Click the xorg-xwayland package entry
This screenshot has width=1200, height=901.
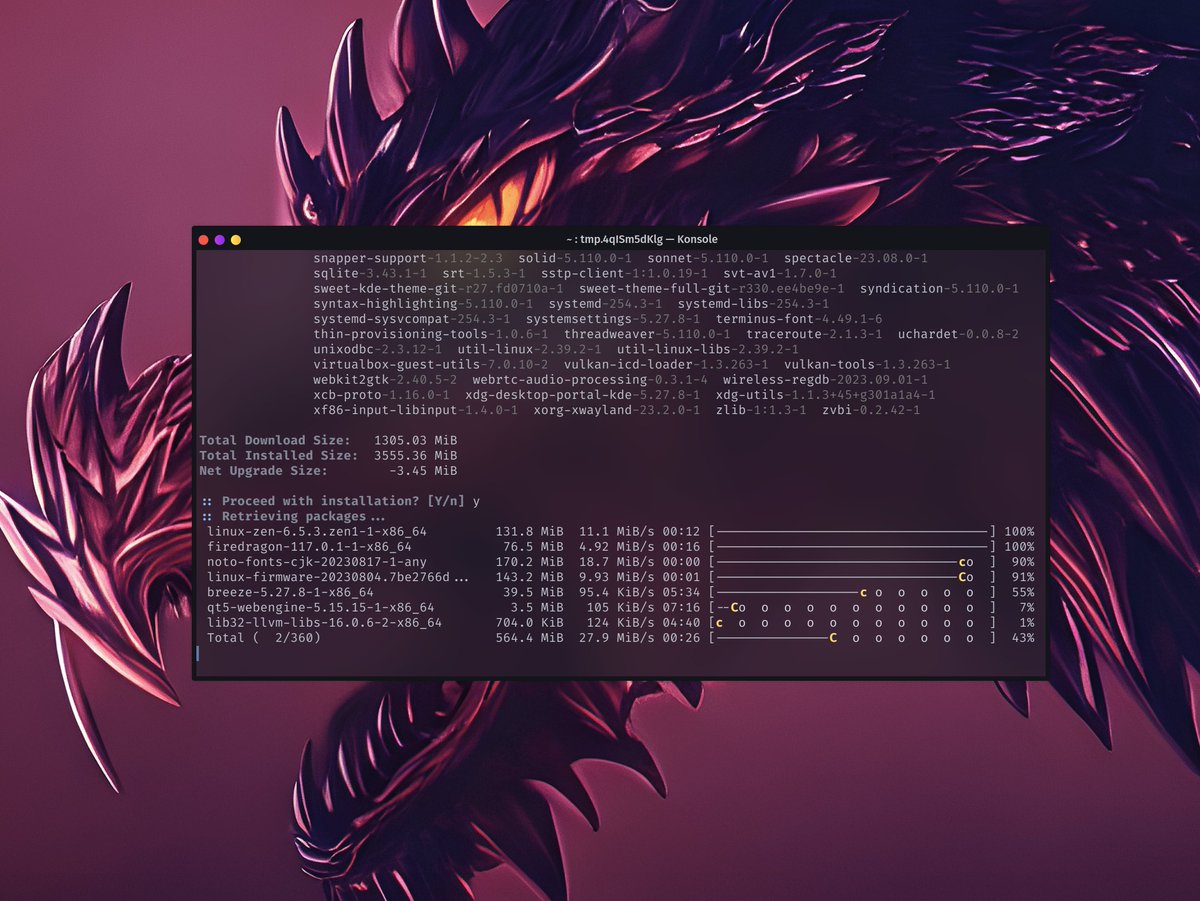tap(616, 410)
